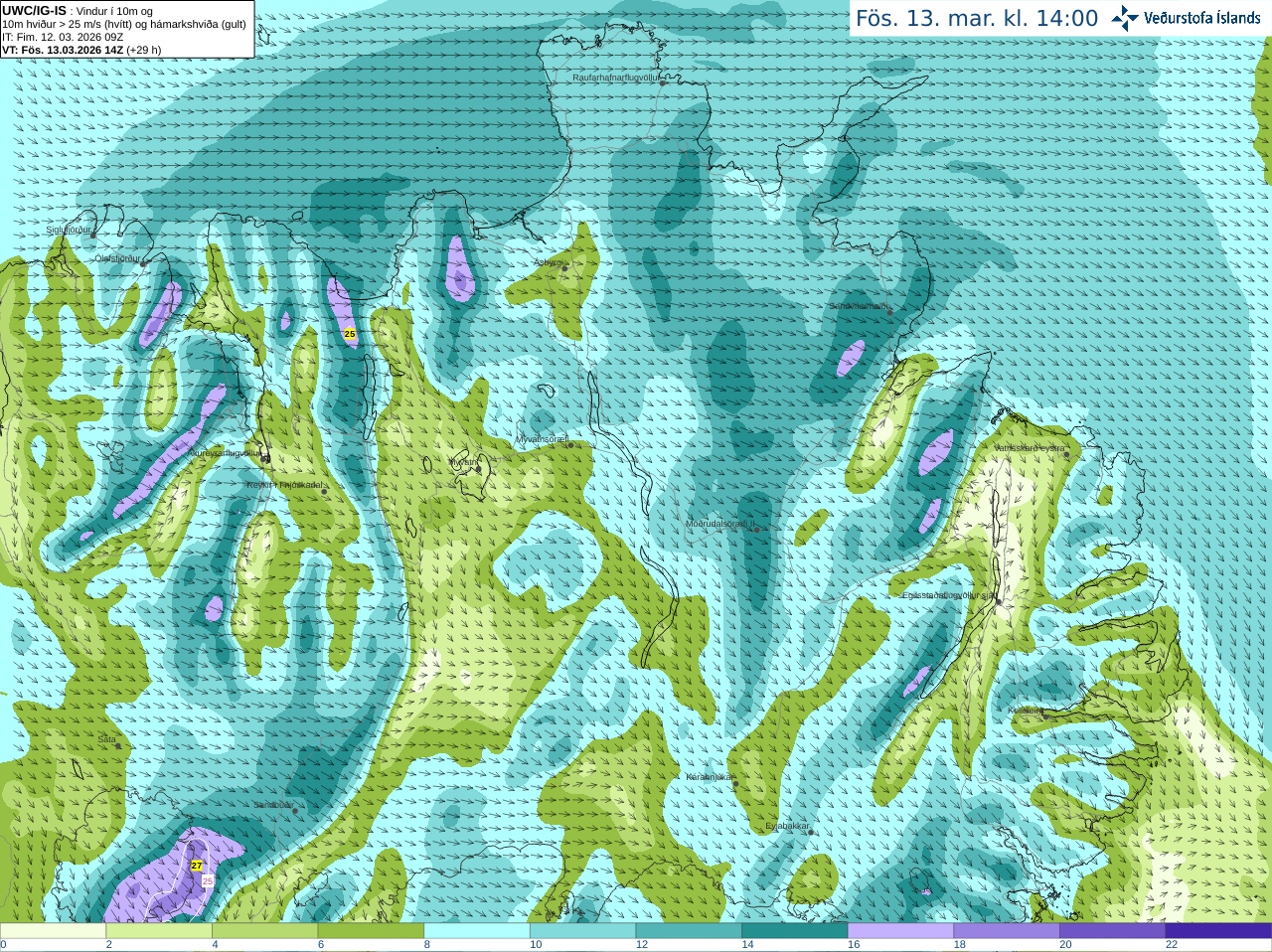The width and height of the screenshot is (1272, 952).
Task: Select the Akureyrarflugvöllur station label
Action: [x=224, y=452]
